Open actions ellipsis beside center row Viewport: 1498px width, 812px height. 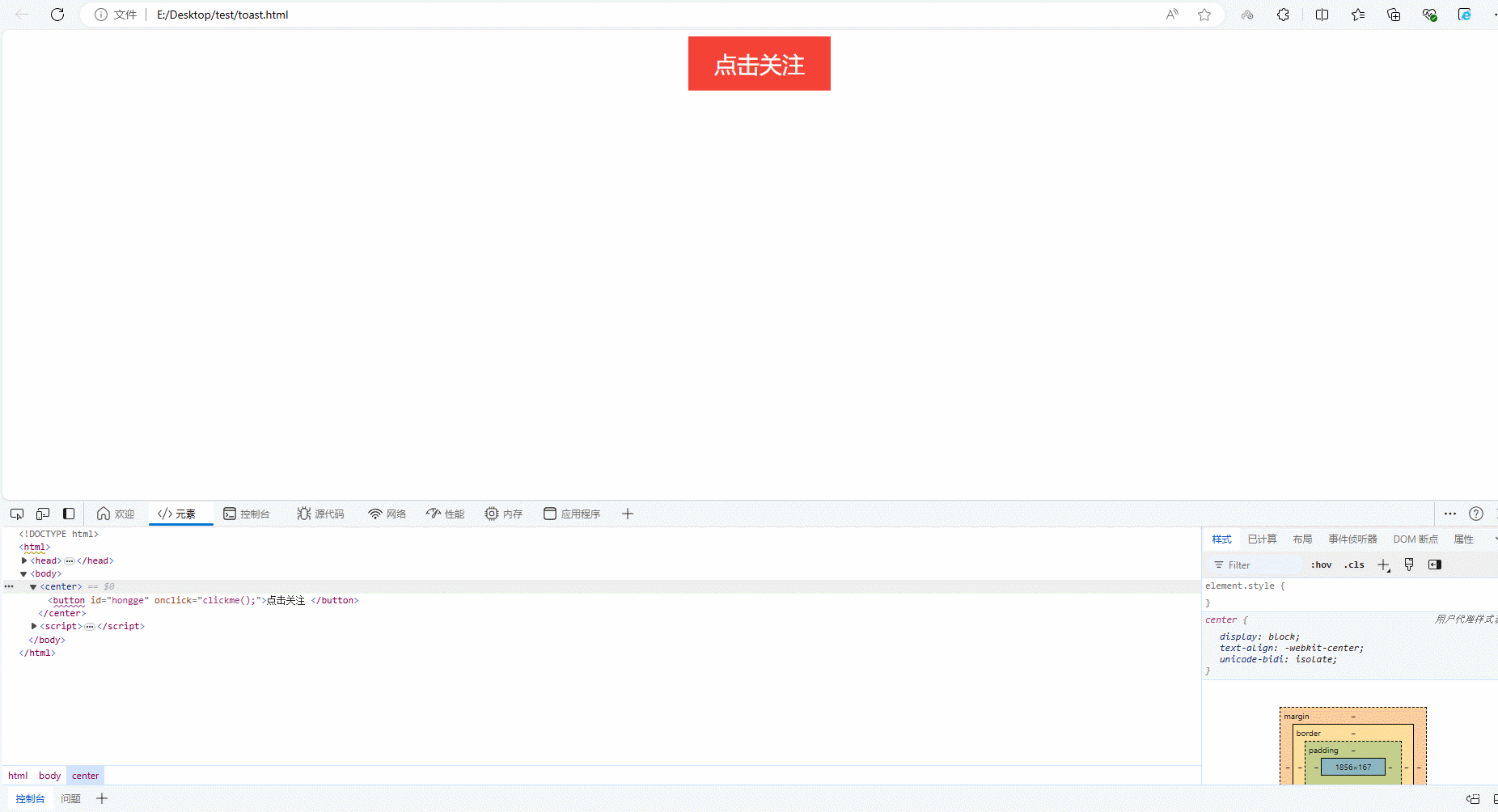click(9, 586)
